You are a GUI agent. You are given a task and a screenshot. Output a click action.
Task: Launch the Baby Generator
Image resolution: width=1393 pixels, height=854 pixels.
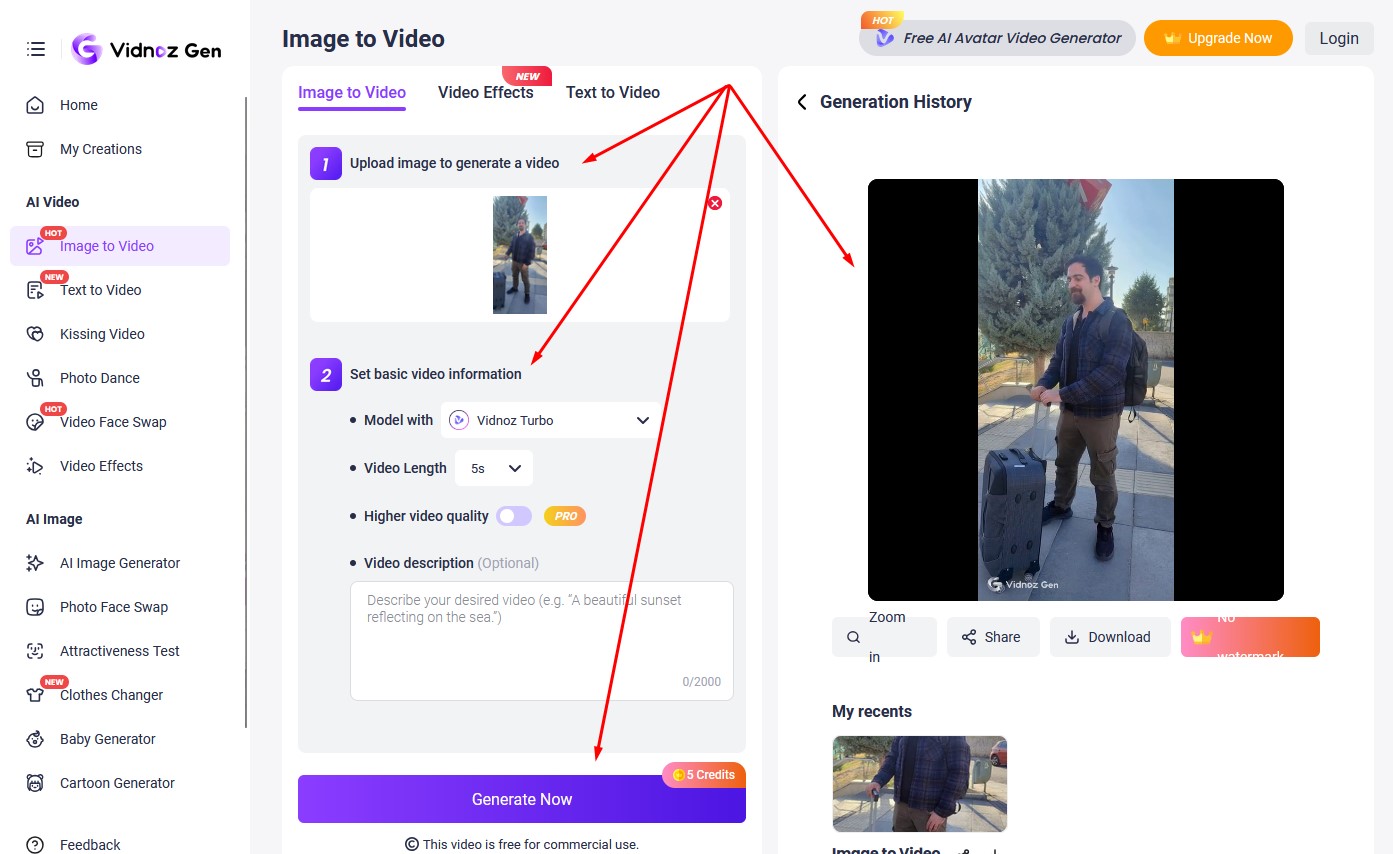[107, 739]
